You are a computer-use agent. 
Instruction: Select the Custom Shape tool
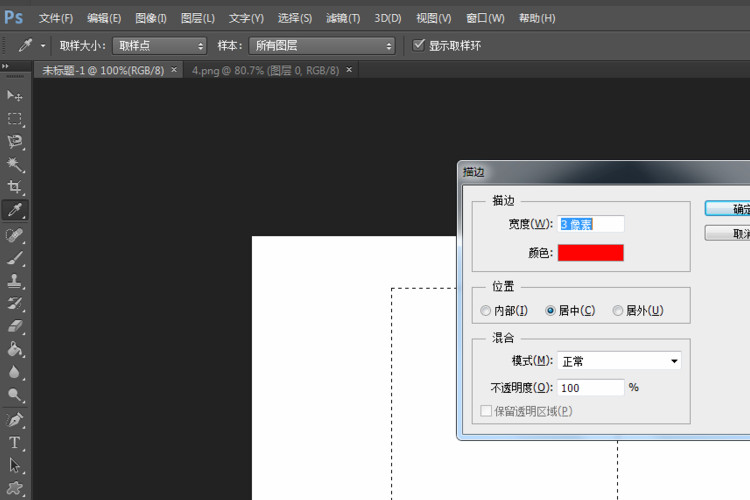15,488
